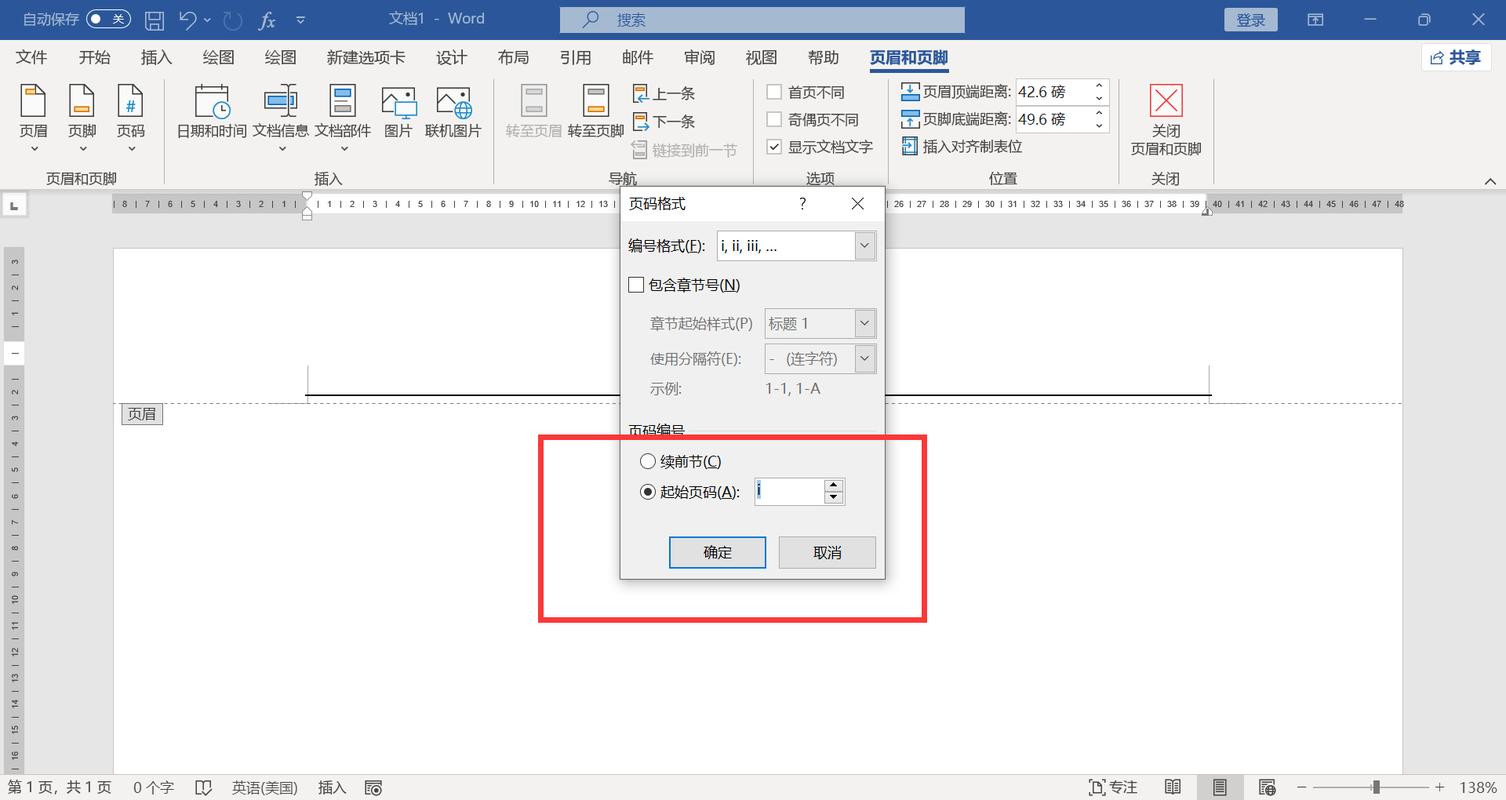Click the spell-check book icon in status bar
The height and width of the screenshot is (800, 1506).
[x=203, y=787]
